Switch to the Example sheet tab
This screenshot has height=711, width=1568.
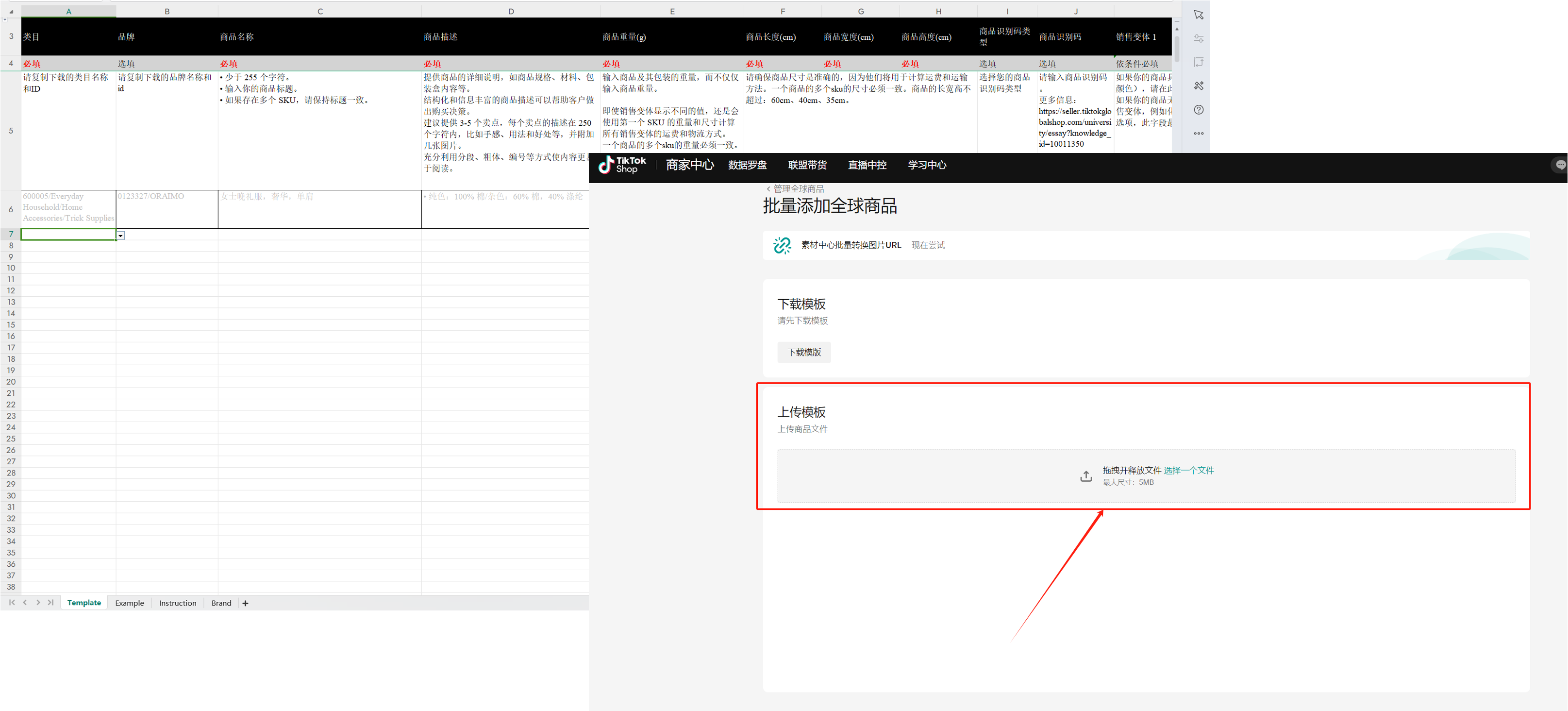tap(130, 603)
